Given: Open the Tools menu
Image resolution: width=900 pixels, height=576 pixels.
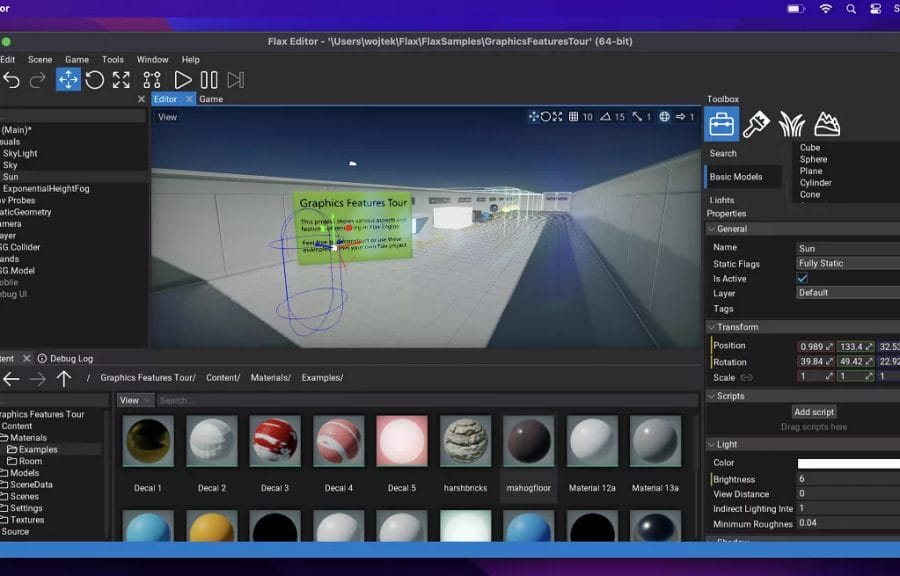Looking at the screenshot, I should [113, 60].
